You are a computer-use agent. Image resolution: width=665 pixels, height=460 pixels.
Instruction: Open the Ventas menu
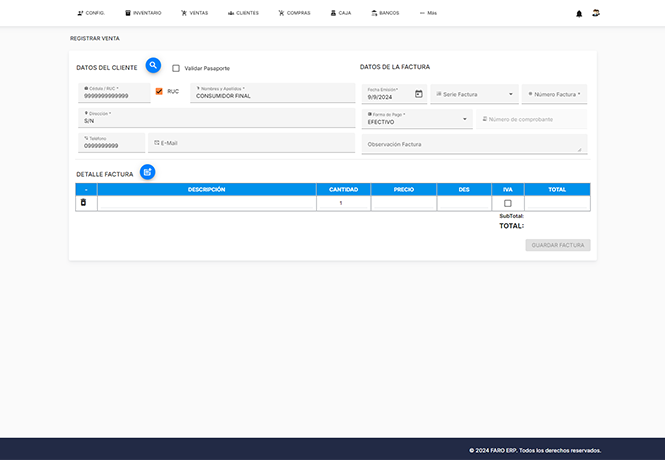(194, 13)
